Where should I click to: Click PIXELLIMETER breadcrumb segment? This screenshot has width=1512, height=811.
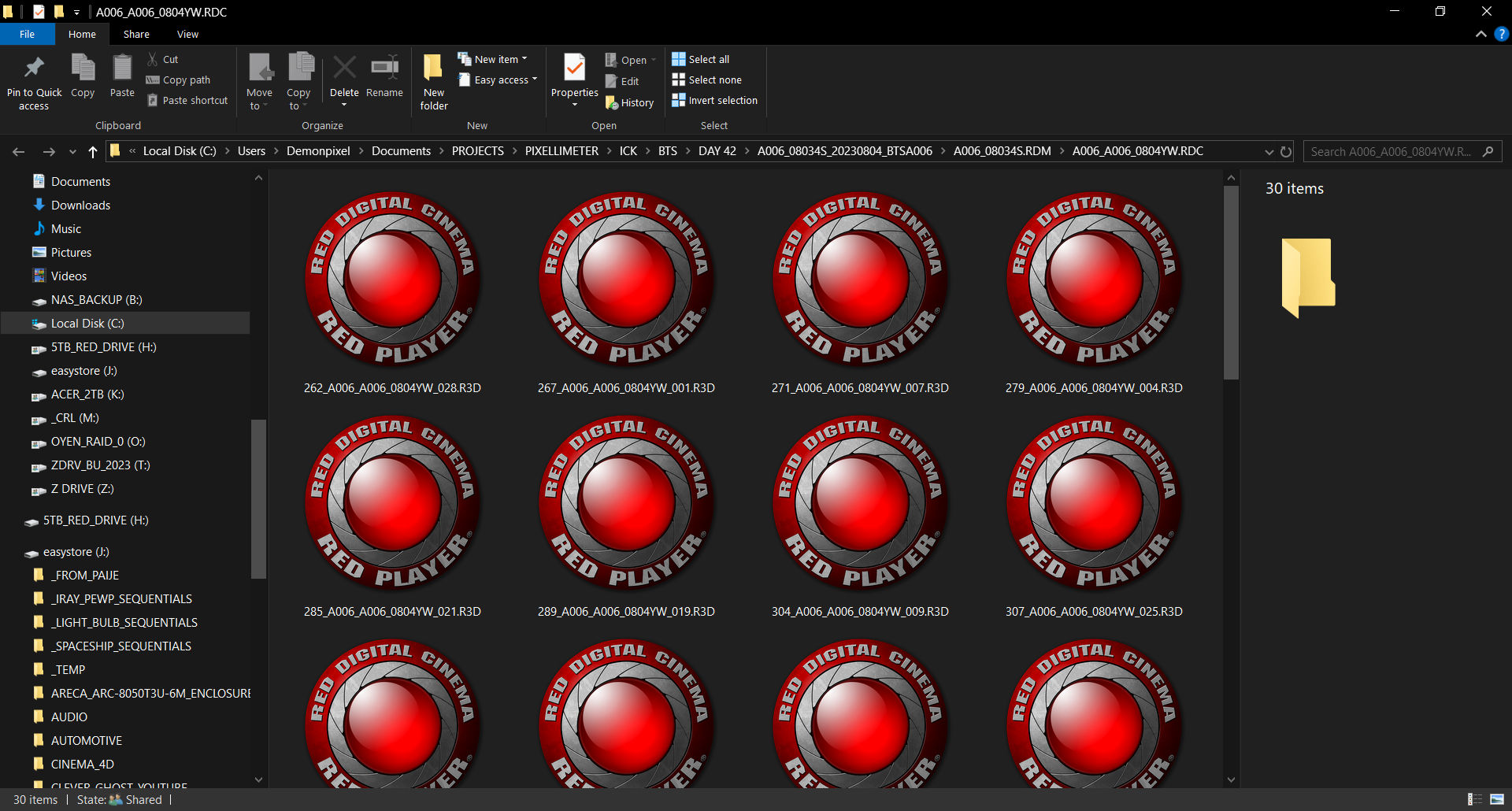tap(561, 151)
